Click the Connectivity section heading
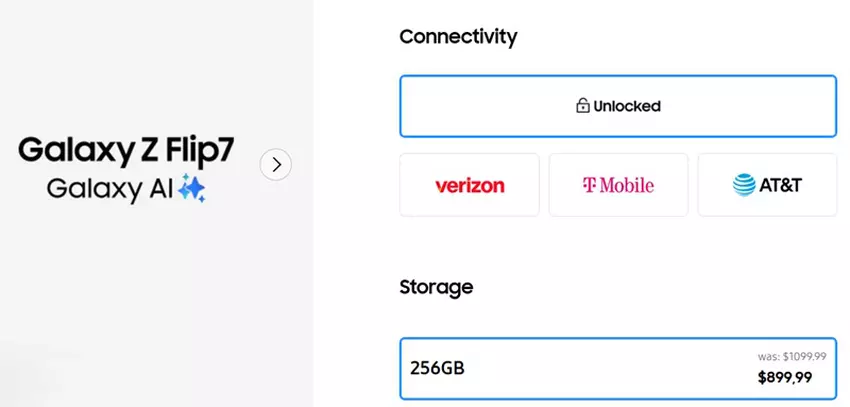The image size is (850, 407). (x=458, y=37)
